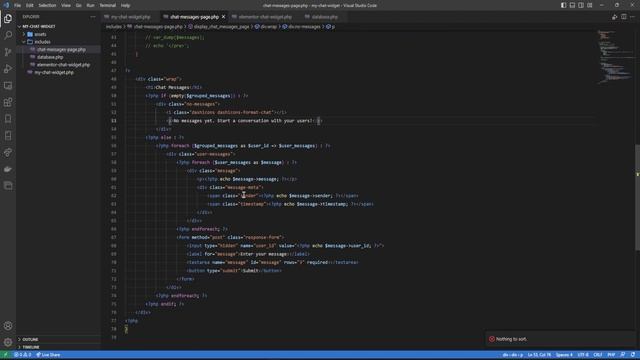Open Customize Layout icon in title bar
640x360 pixels.
pyautogui.click(x=590, y=5)
